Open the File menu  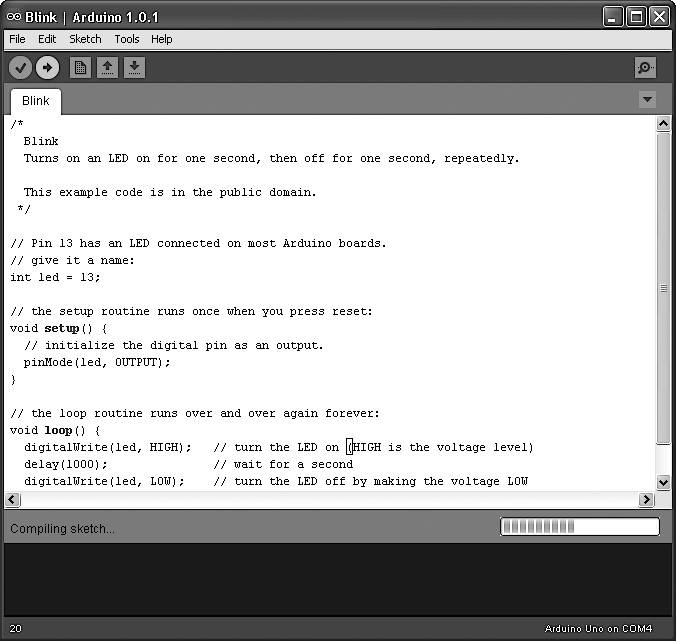coord(17,39)
